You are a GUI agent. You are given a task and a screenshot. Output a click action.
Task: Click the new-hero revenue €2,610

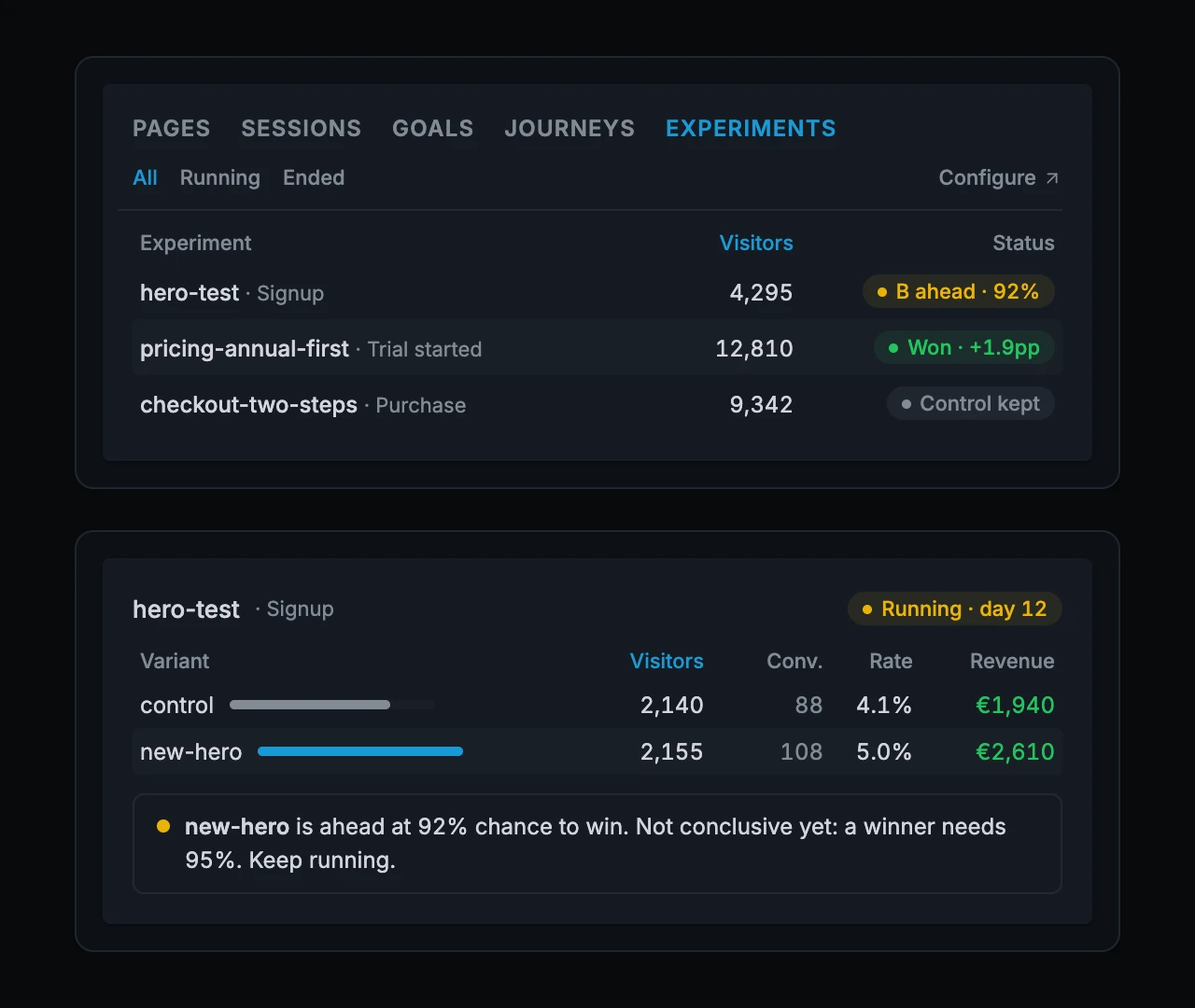(1015, 751)
